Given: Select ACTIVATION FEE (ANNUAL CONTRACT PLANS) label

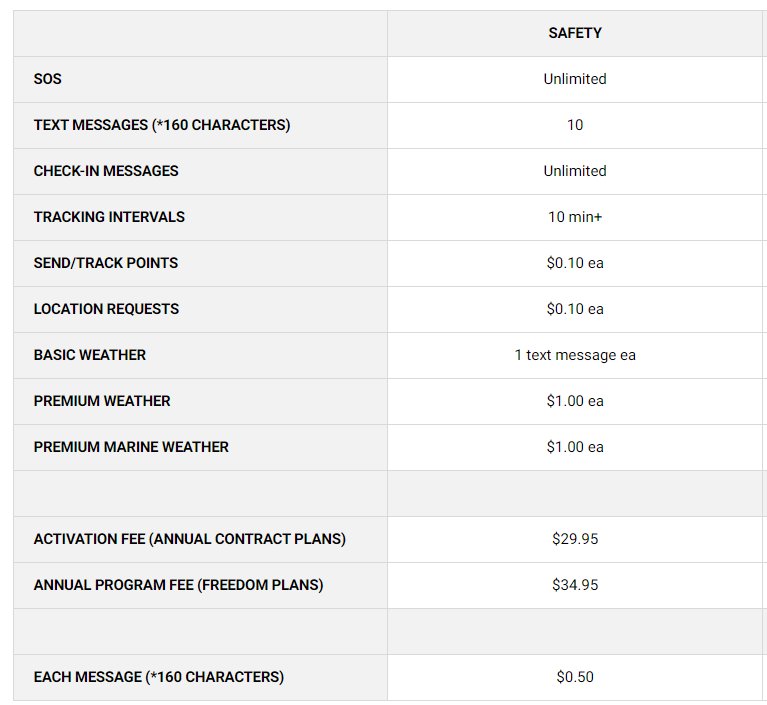Looking at the screenshot, I should click(190, 539).
